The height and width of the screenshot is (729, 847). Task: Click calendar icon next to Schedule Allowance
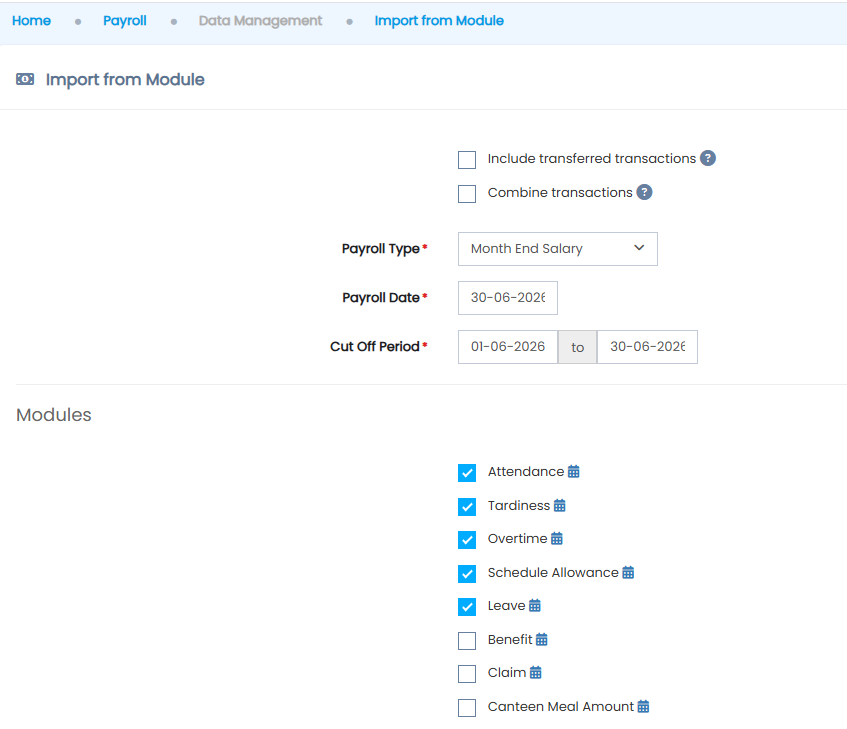point(628,572)
